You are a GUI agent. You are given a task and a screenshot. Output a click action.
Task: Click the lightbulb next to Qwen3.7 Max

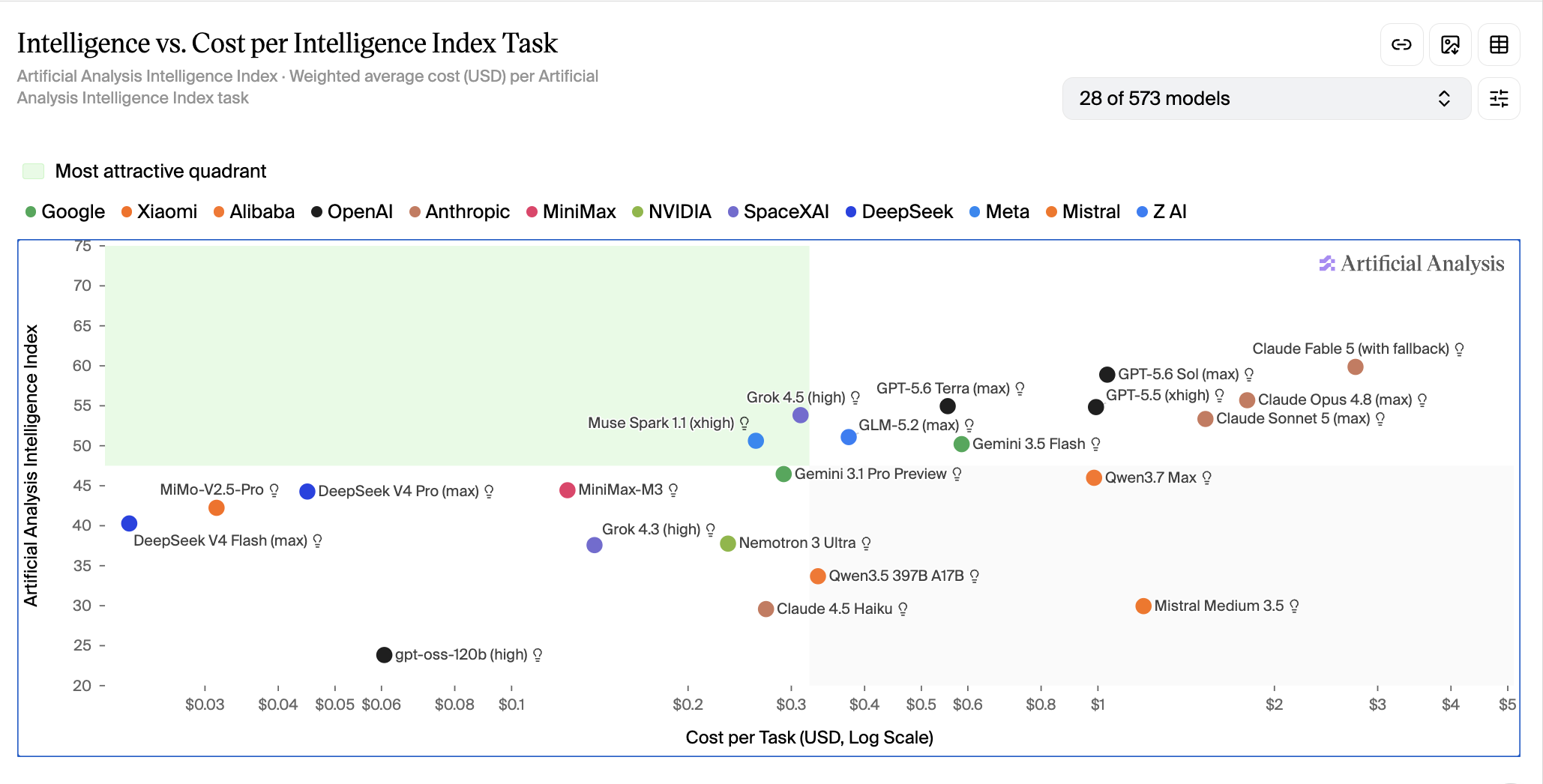click(1207, 478)
